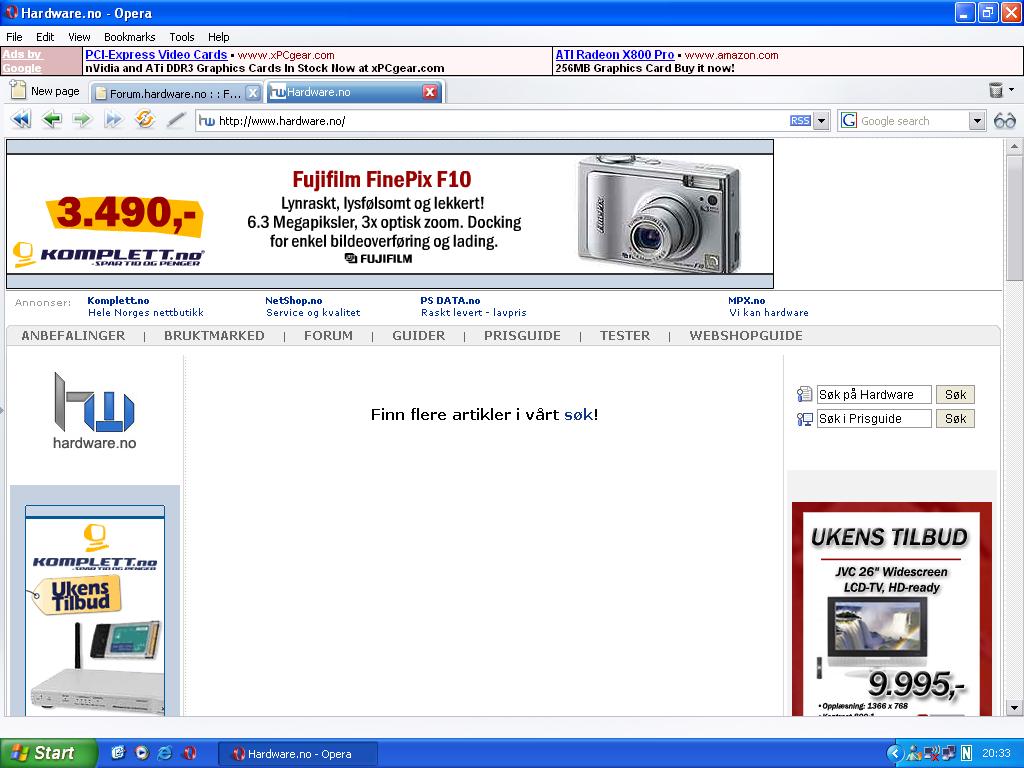Open the Bookmarks menu
1024x768 pixels.
click(129, 37)
